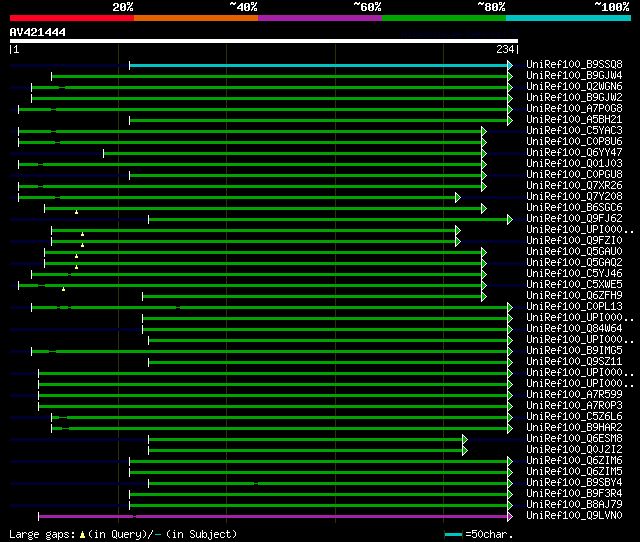Click the UniRef100_Q7XR26 label
The image size is (640, 542).
coord(574,185)
